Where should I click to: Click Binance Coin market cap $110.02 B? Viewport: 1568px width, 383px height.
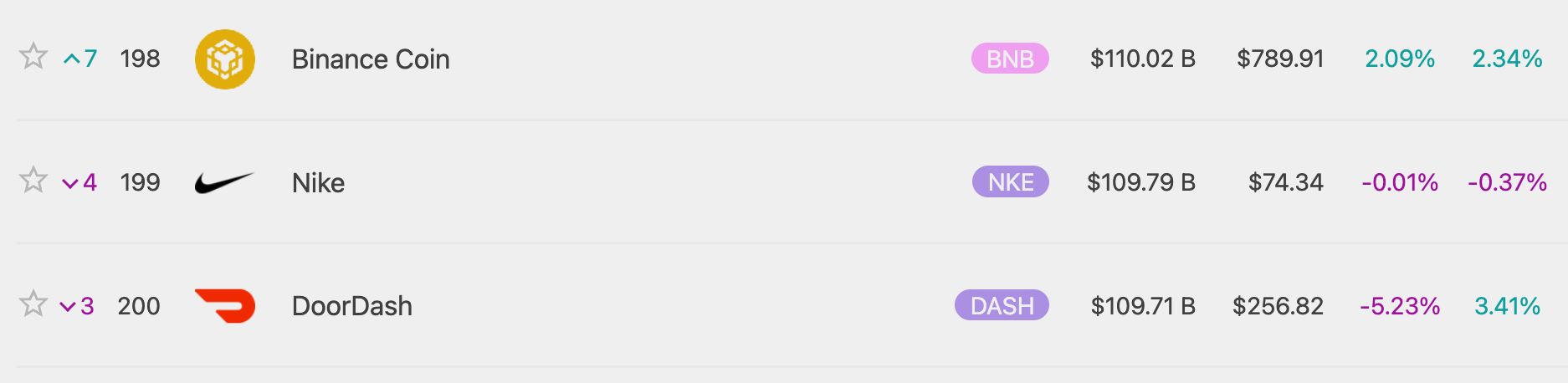click(x=1142, y=59)
